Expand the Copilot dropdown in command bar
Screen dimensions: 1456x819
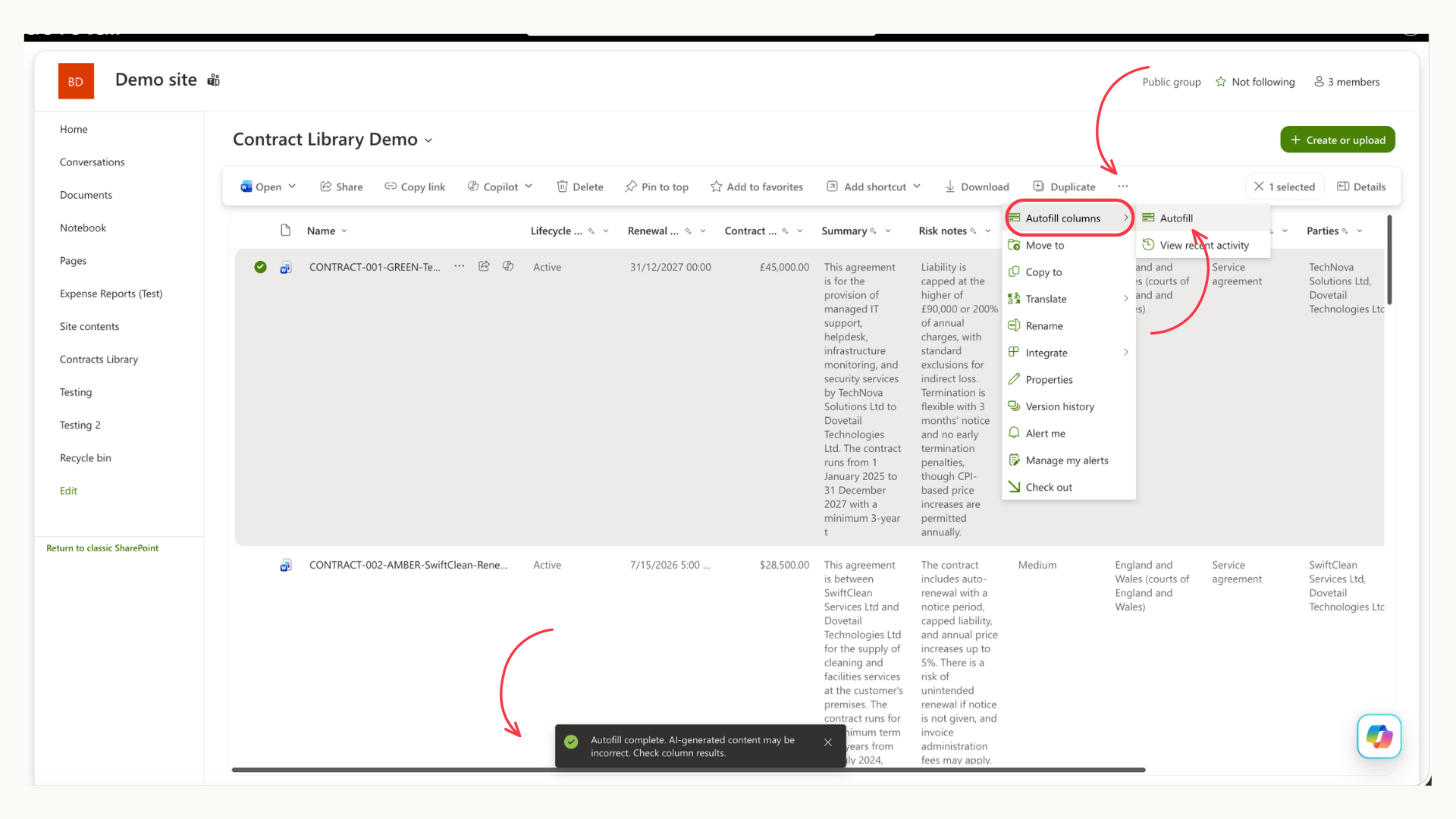529,187
